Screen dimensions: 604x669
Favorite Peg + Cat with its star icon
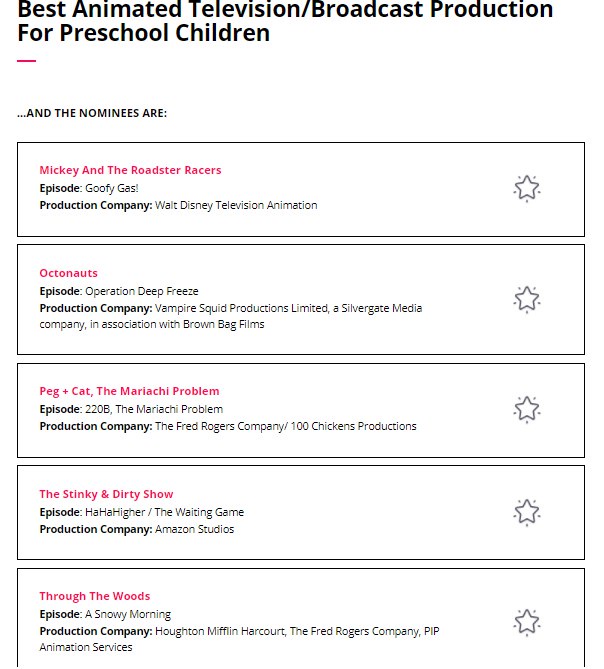(527, 409)
